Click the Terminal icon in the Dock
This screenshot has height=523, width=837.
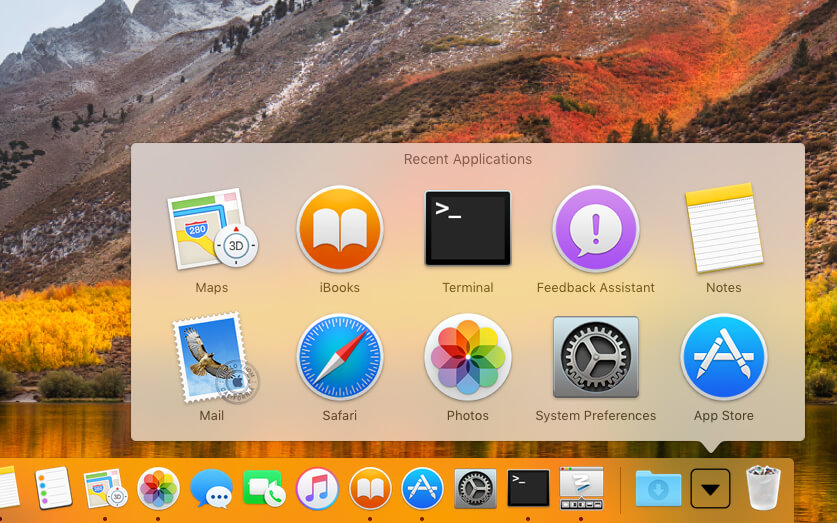click(528, 489)
